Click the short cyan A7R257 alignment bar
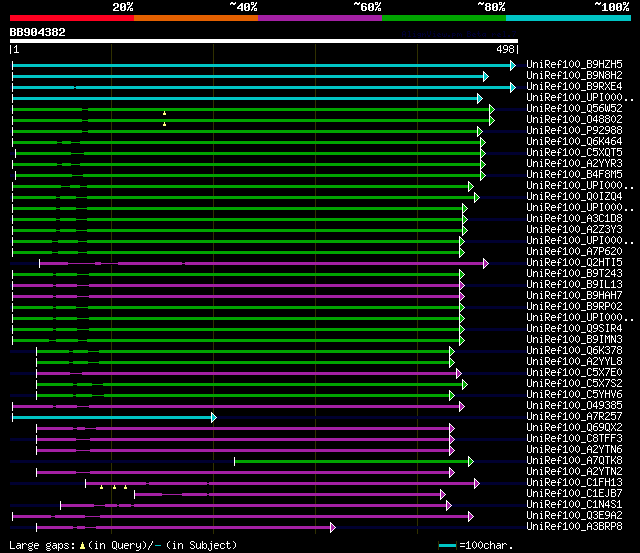 pos(112,418)
